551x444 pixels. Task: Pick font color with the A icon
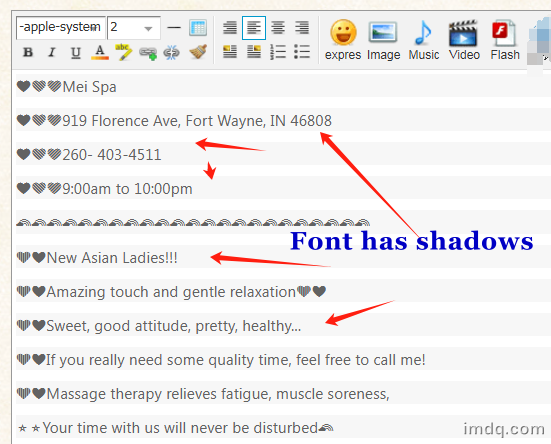click(x=100, y=52)
